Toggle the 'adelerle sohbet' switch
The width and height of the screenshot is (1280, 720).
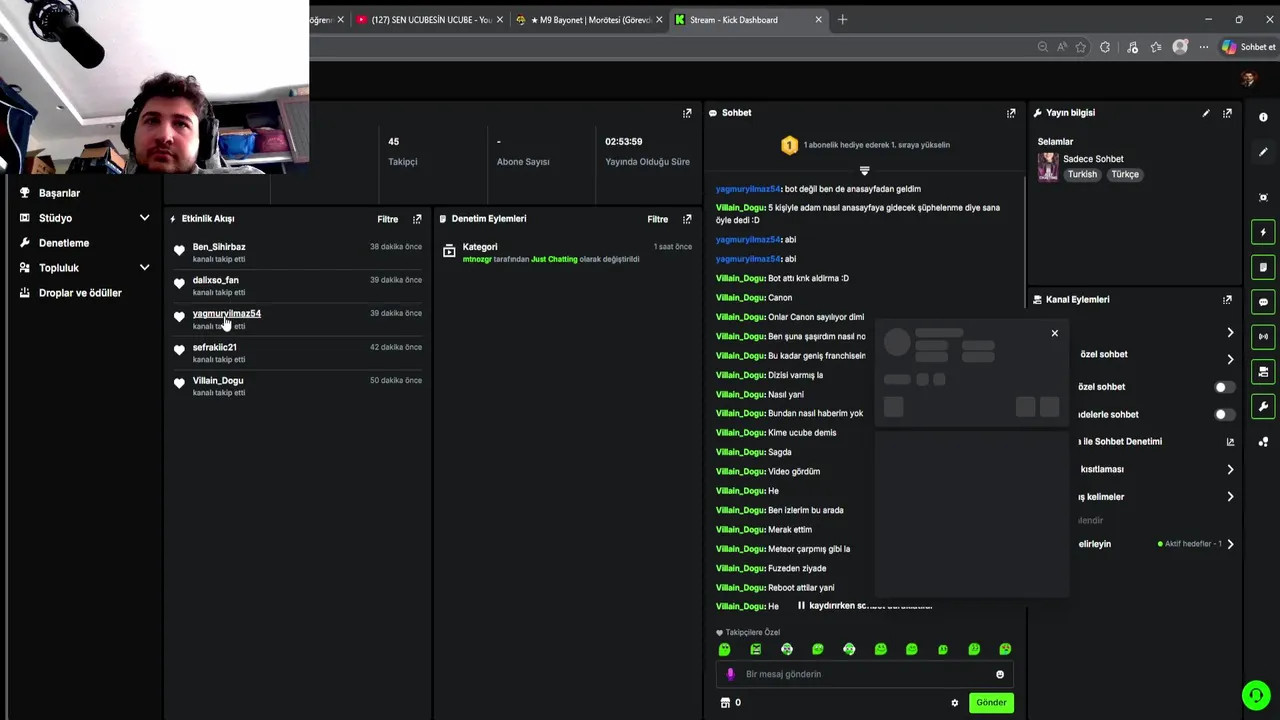(1224, 414)
